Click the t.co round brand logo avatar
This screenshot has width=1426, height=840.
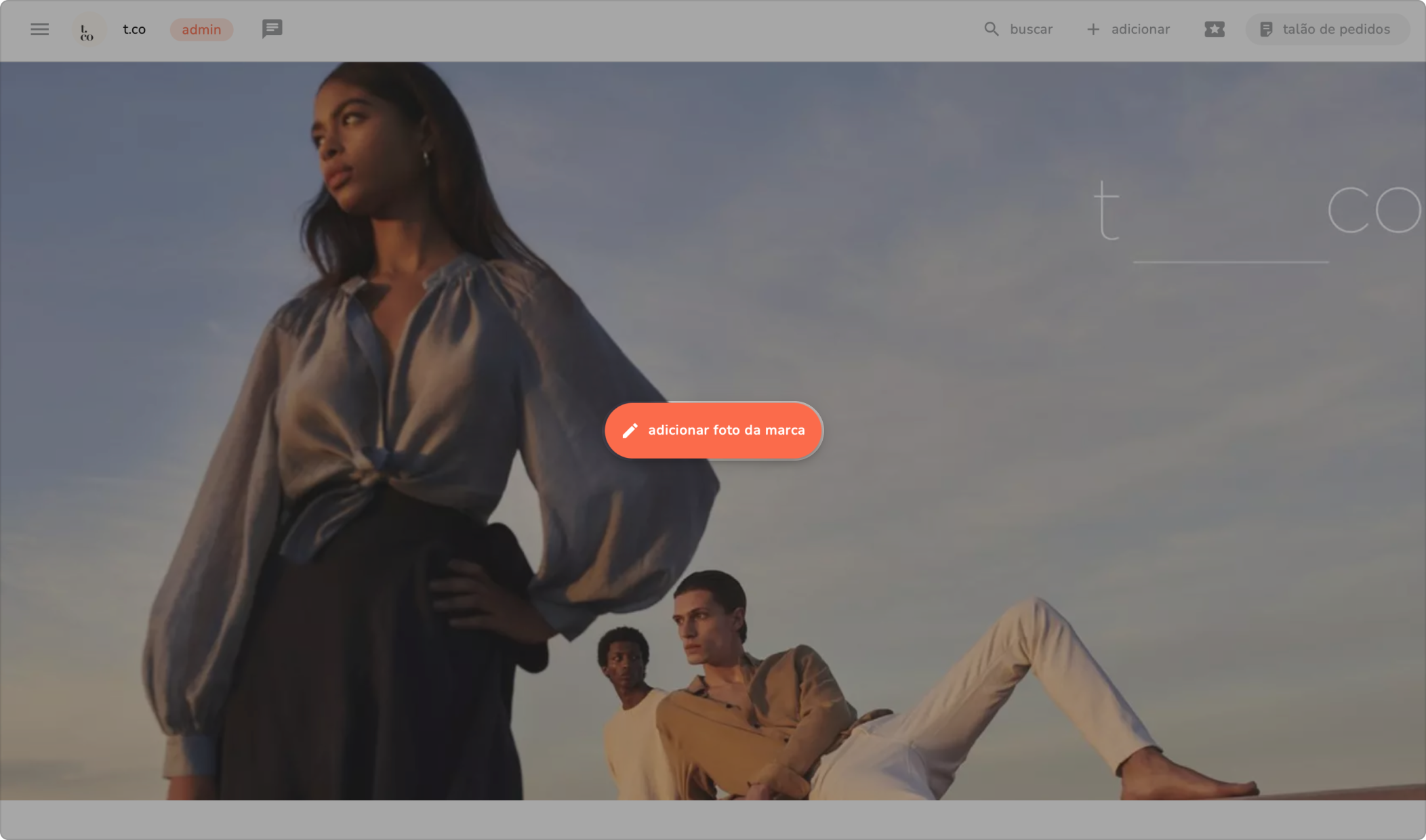[x=88, y=30]
